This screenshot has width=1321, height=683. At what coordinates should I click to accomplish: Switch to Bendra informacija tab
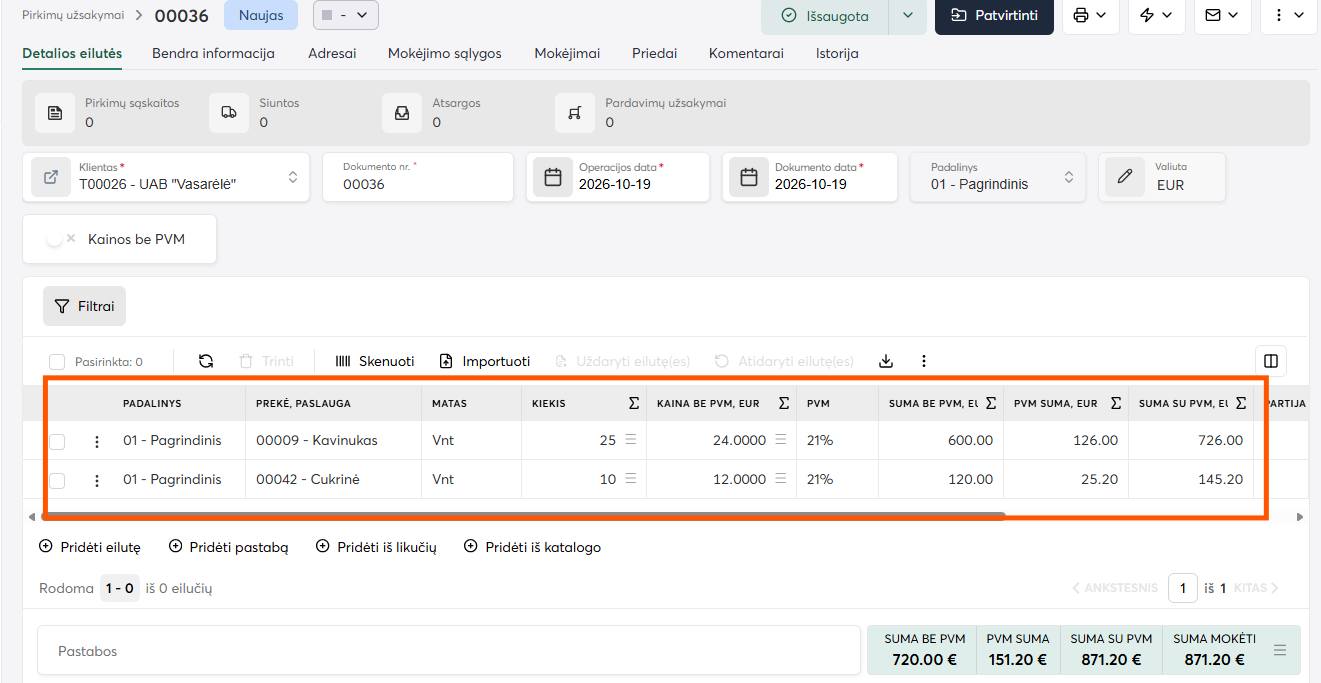(x=213, y=53)
